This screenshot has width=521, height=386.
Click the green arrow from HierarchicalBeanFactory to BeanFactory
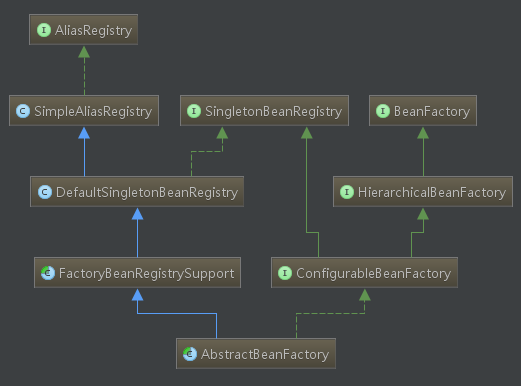click(423, 152)
